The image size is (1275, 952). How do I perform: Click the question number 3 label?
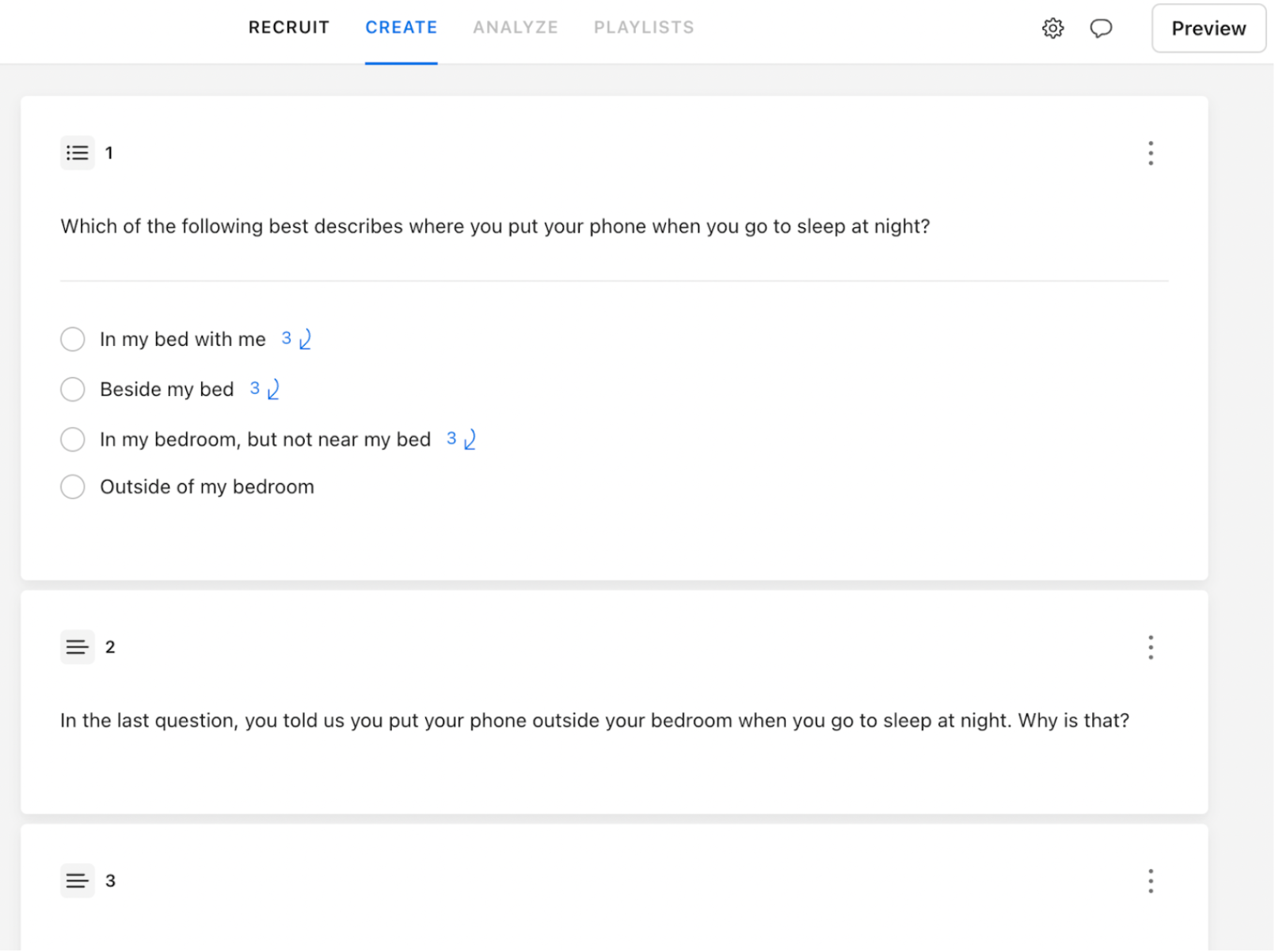coord(110,882)
